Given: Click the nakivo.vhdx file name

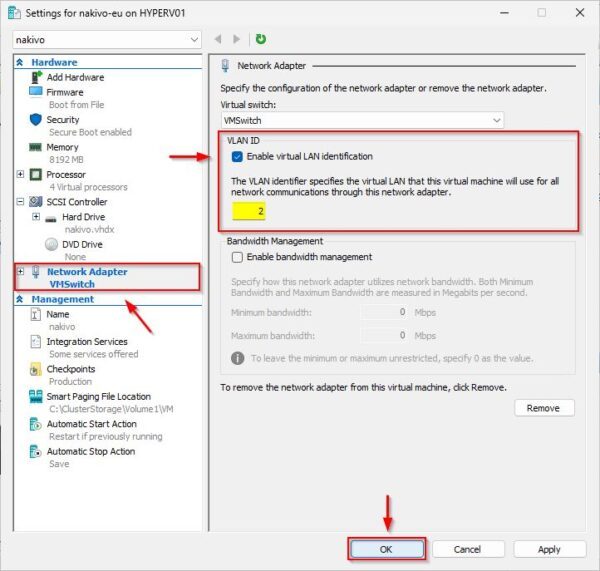Looking at the screenshot, I should click(90, 229).
